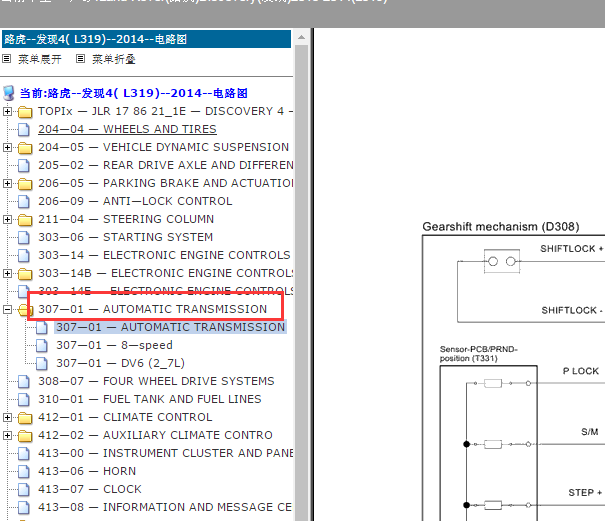Expand the 303-14B Electronic Engine Controls node

(x=7, y=274)
